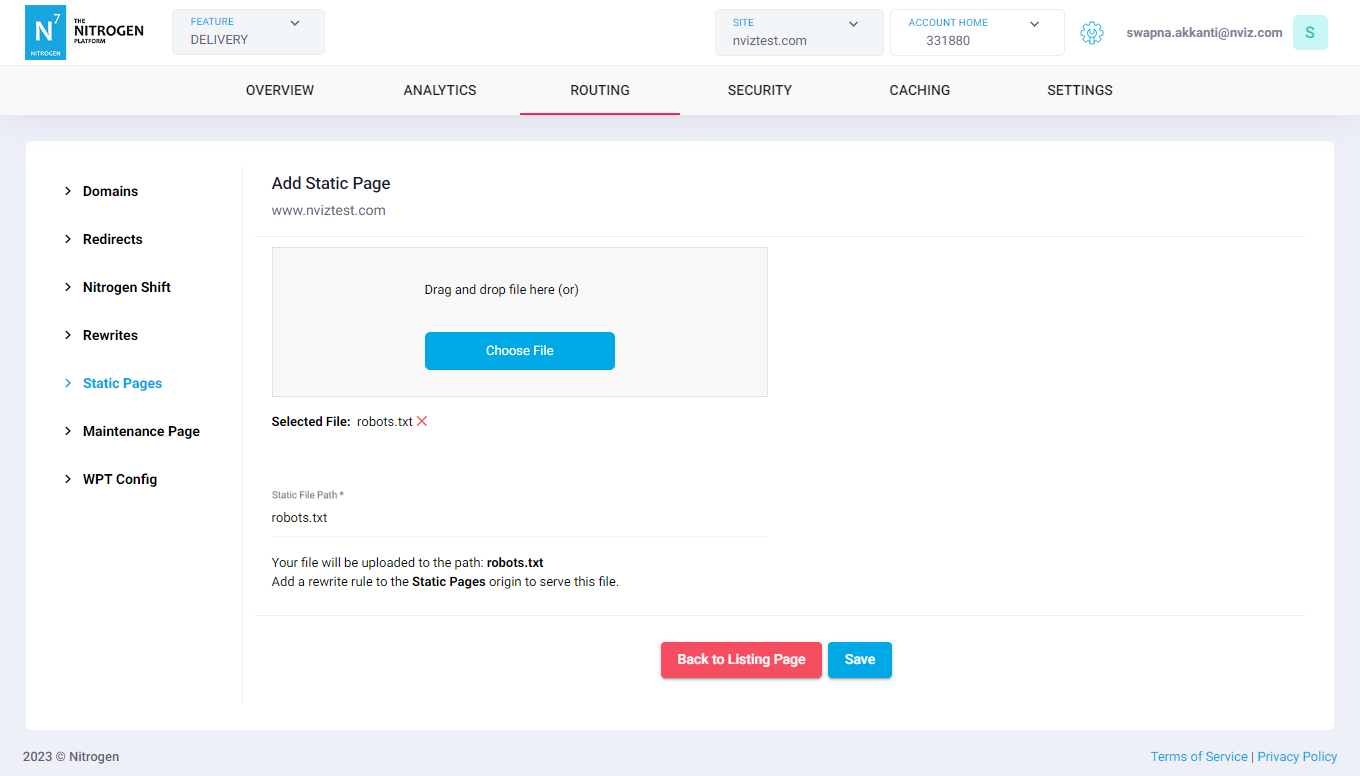Go to the Caching tab
This screenshot has width=1360, height=776.
pyautogui.click(x=919, y=90)
